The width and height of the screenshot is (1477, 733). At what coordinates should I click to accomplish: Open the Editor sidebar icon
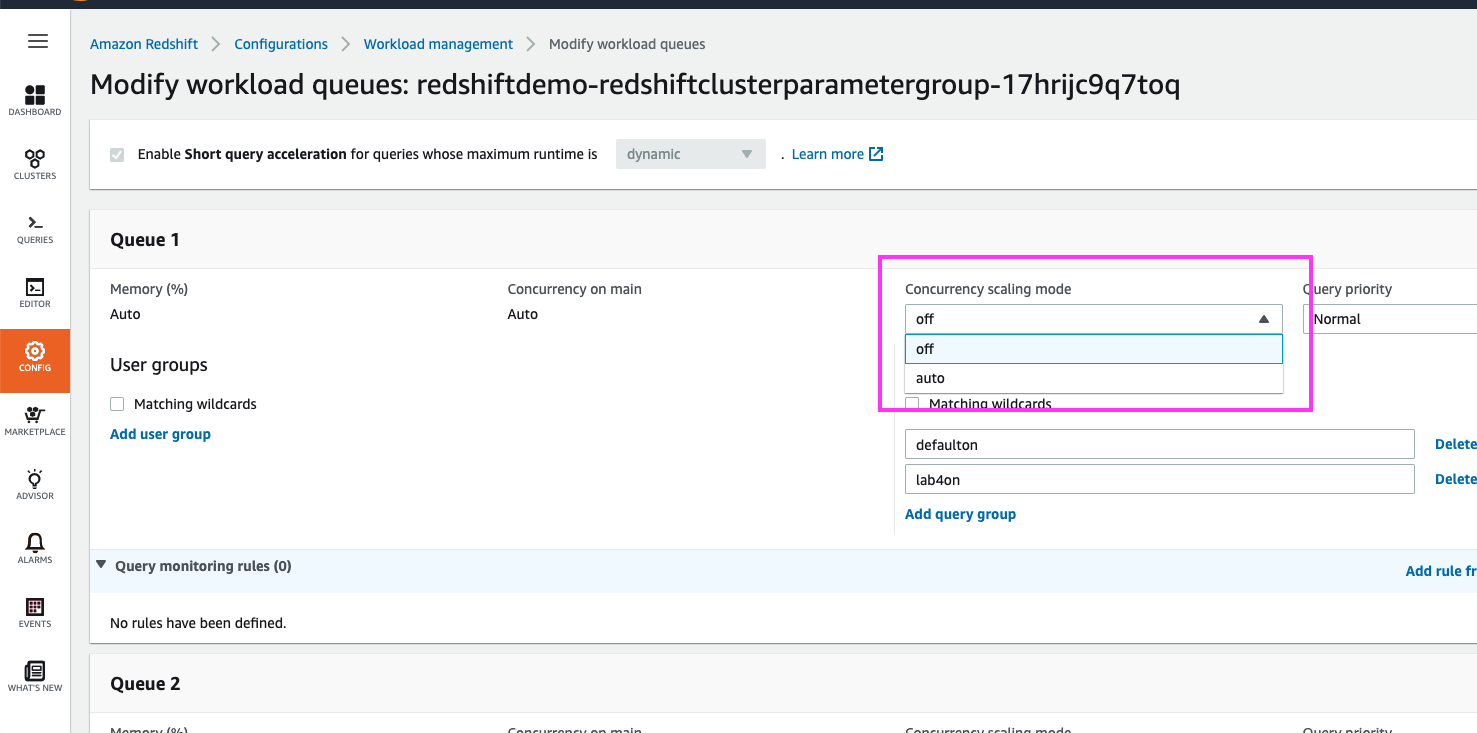point(35,292)
